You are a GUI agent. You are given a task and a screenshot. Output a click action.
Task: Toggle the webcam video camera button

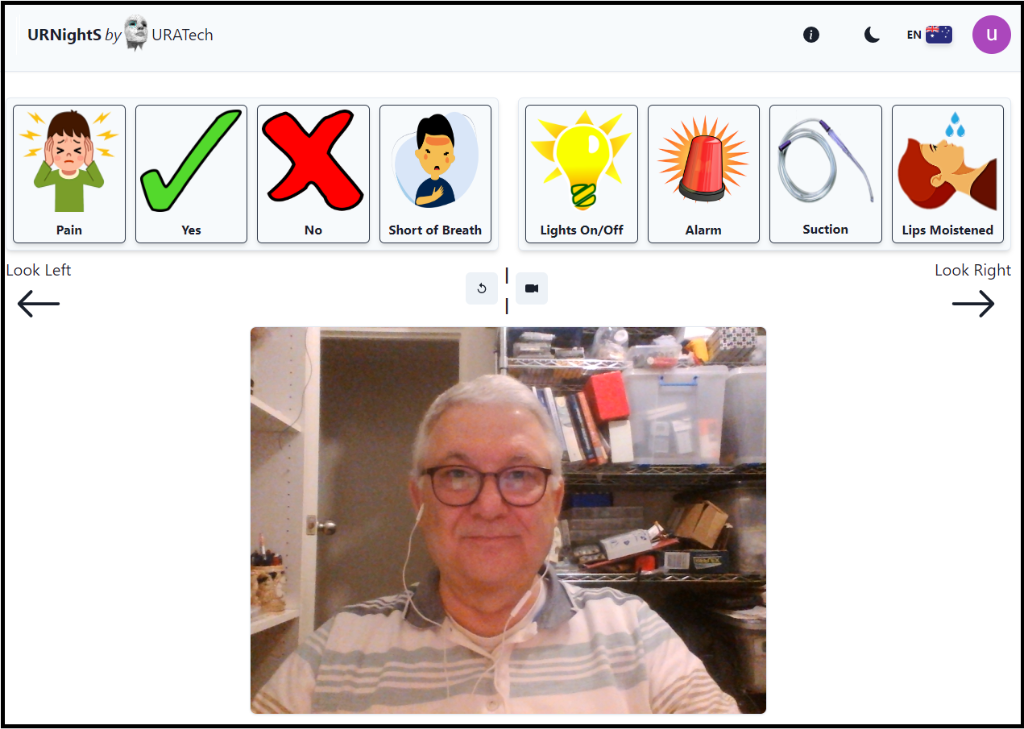pos(531,288)
